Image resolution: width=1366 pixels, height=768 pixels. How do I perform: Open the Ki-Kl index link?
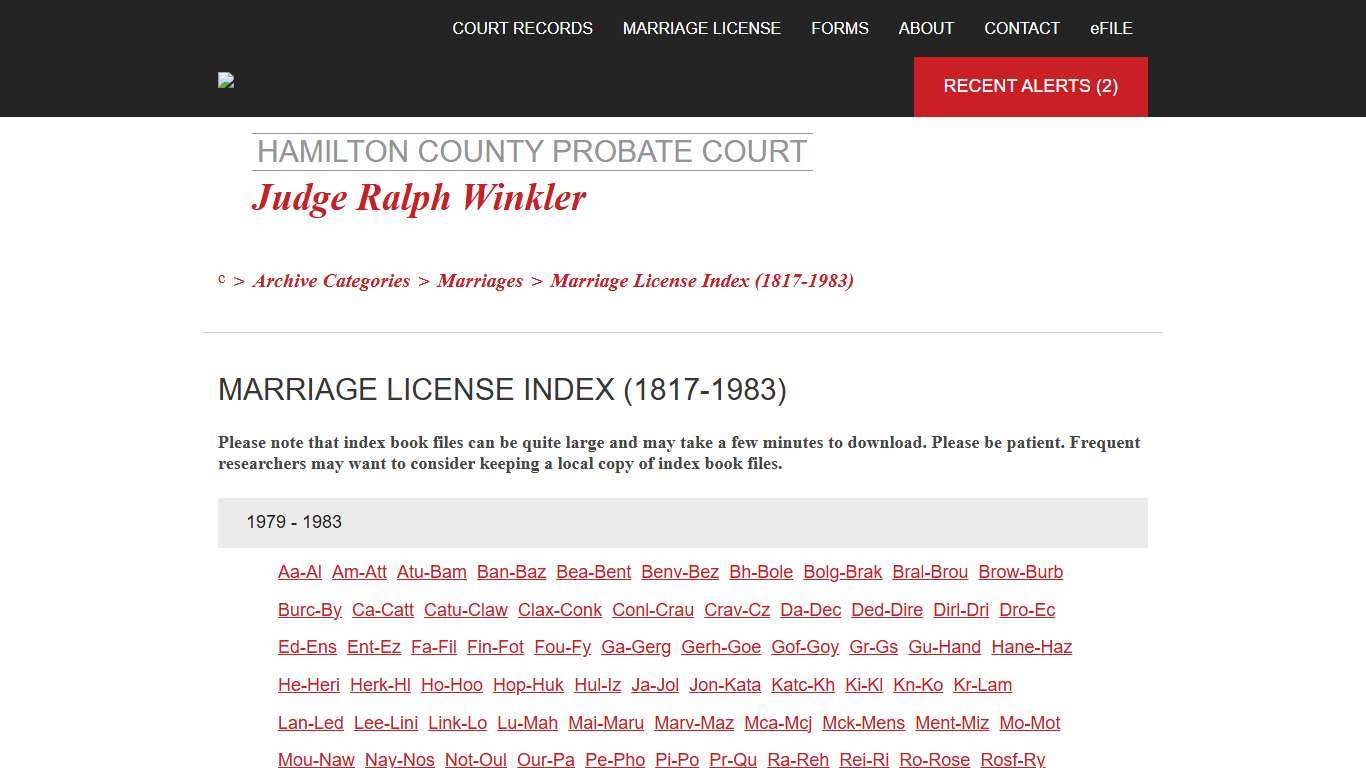(863, 685)
